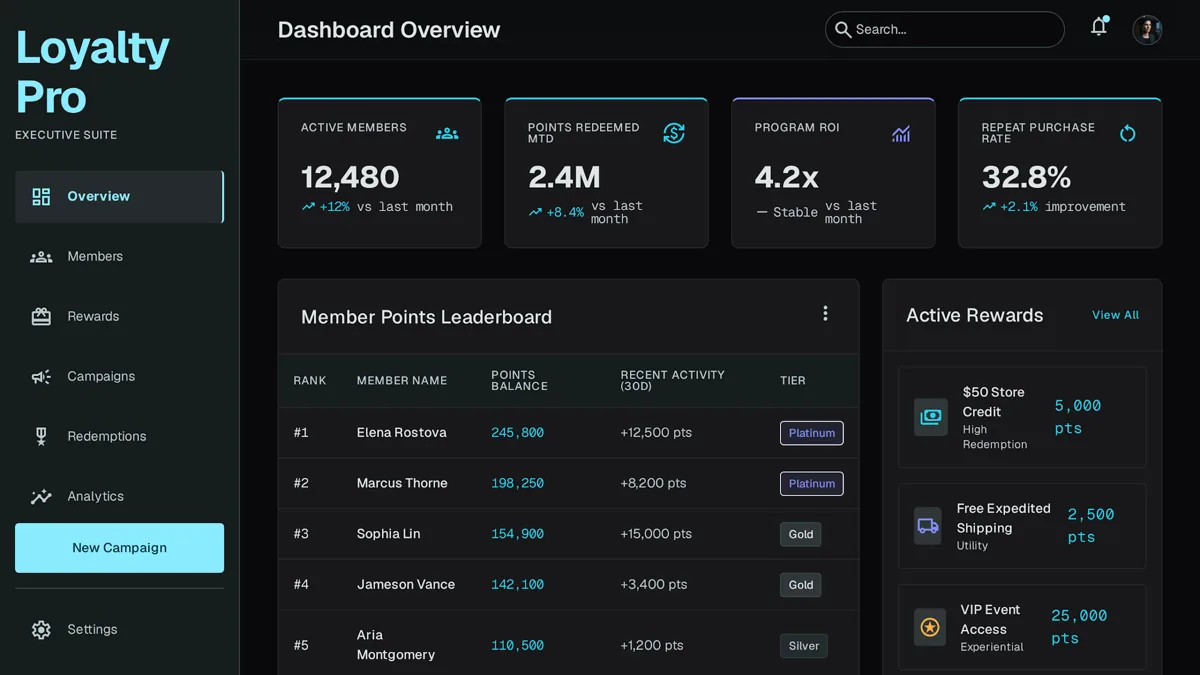Open the Rewards section
This screenshot has width=1200, height=675.
click(119, 317)
